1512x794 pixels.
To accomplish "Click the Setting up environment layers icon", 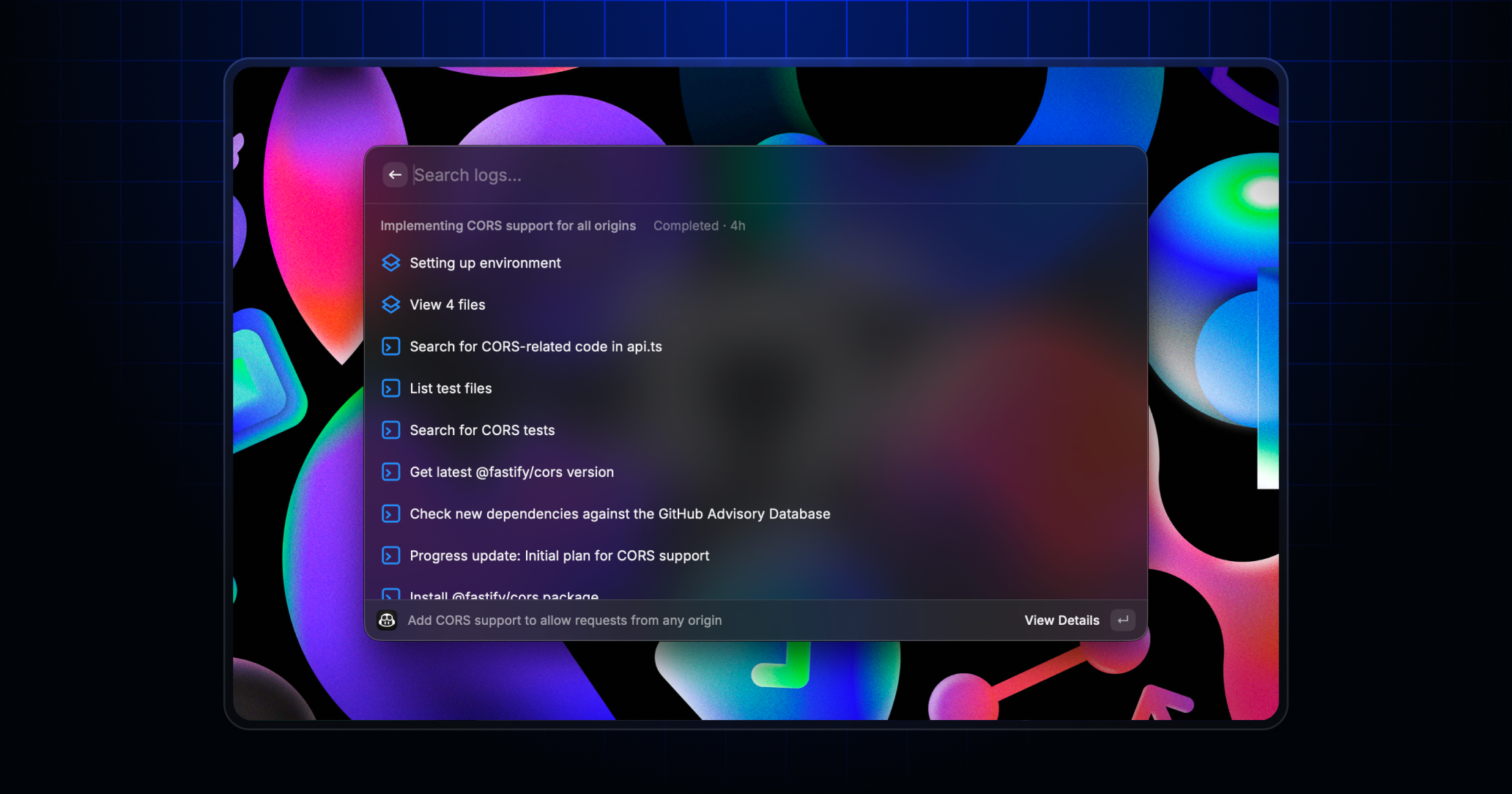I will point(391,263).
